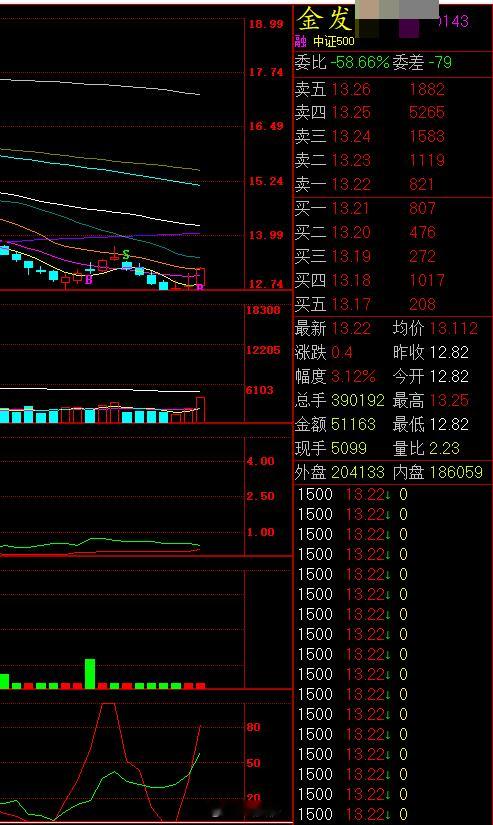This screenshot has height=825, width=493.
Task: Click the green S sell signal marker
Action: pyautogui.click(x=126, y=255)
